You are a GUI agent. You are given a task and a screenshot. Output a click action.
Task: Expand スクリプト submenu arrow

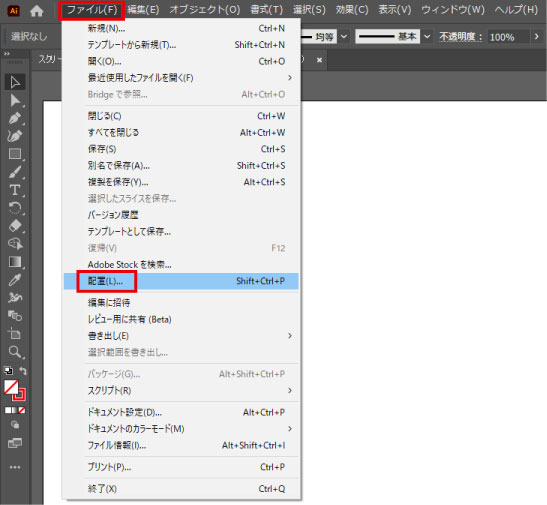click(x=290, y=391)
